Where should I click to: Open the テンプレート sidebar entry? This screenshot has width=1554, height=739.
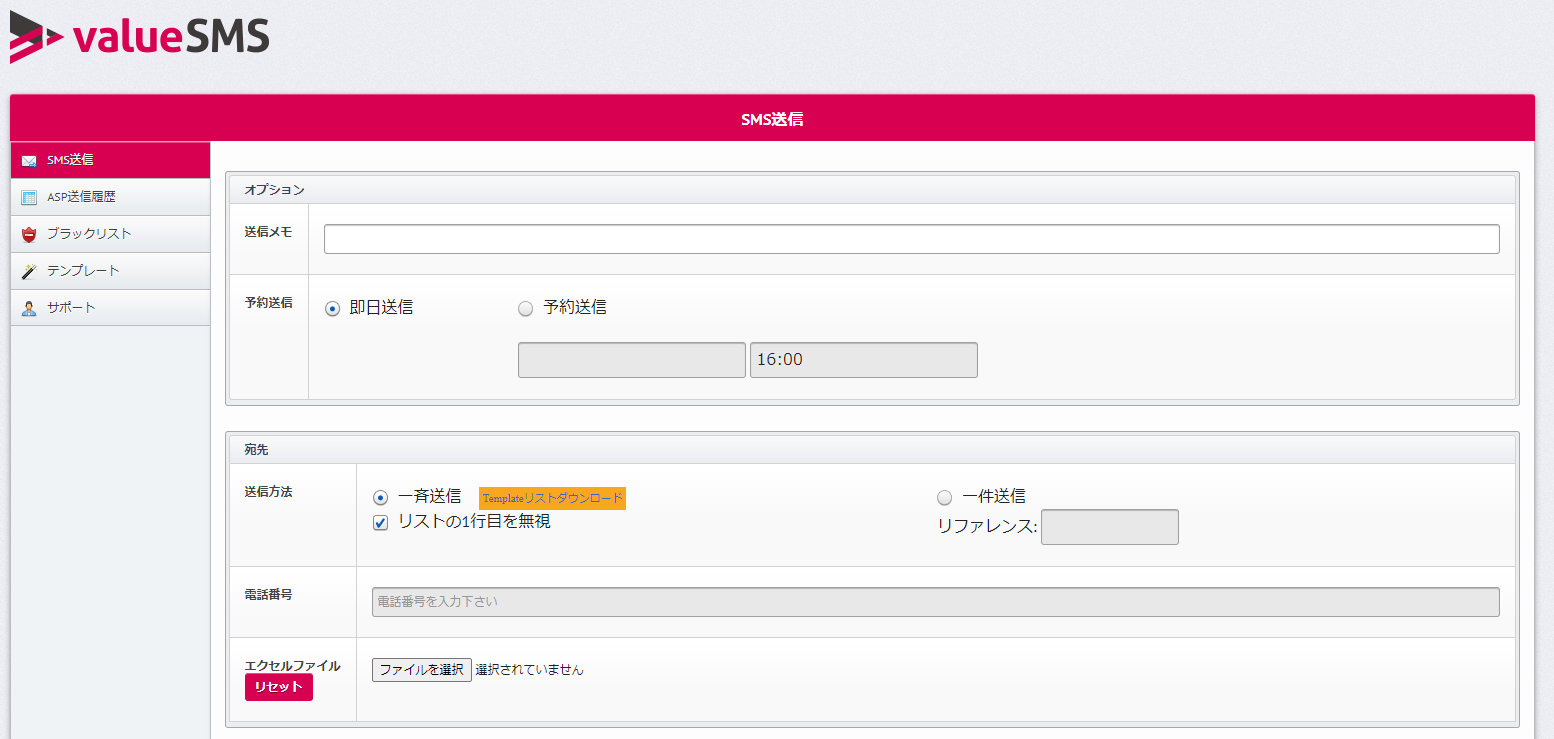110,271
